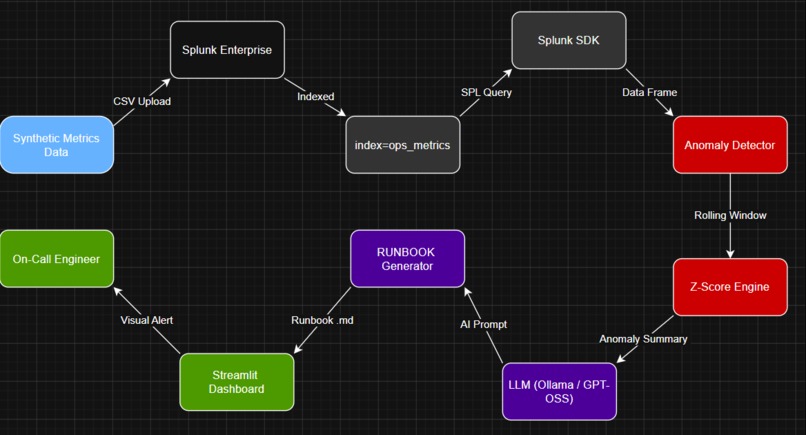Click the Visual Alert edge label

[x=146, y=320]
